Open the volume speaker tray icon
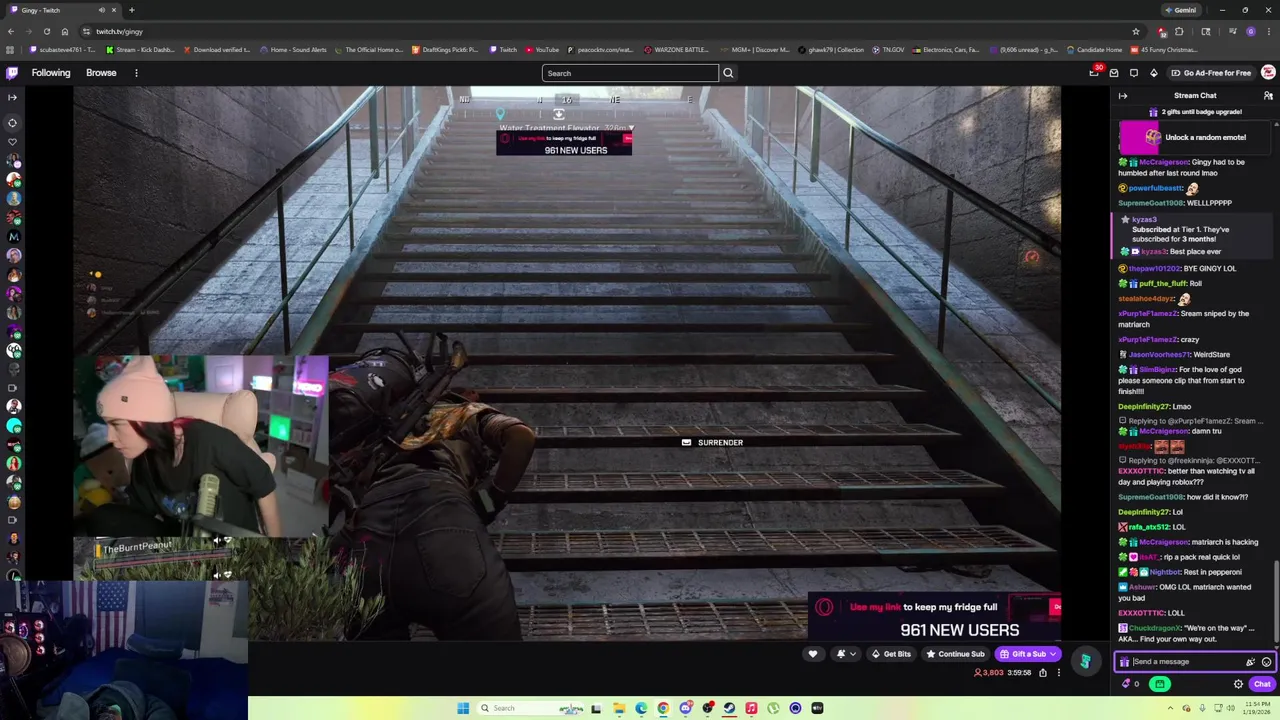This screenshot has width=1280, height=720. (x=1231, y=708)
